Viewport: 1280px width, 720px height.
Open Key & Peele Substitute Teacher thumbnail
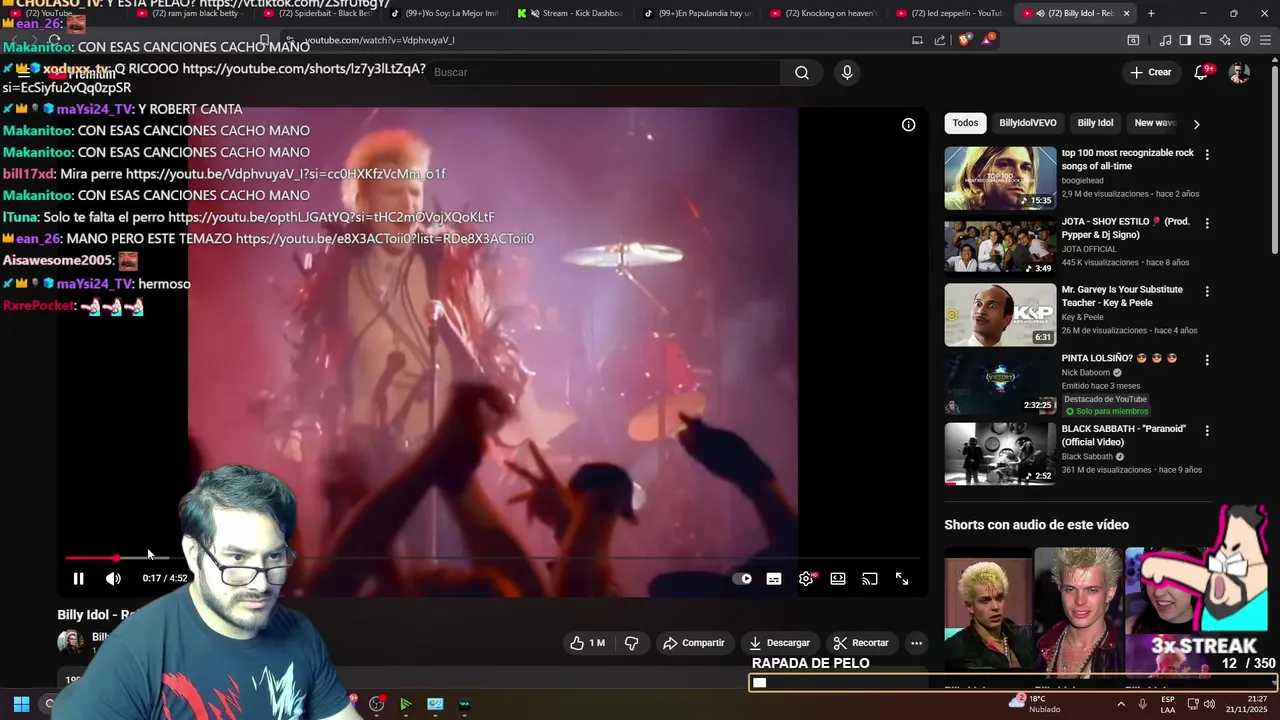[x=1000, y=315]
